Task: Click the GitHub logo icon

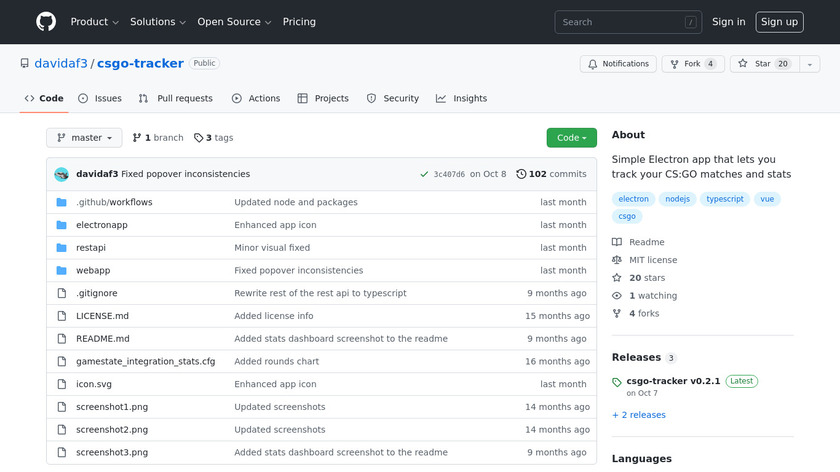Action: pyautogui.click(x=46, y=22)
